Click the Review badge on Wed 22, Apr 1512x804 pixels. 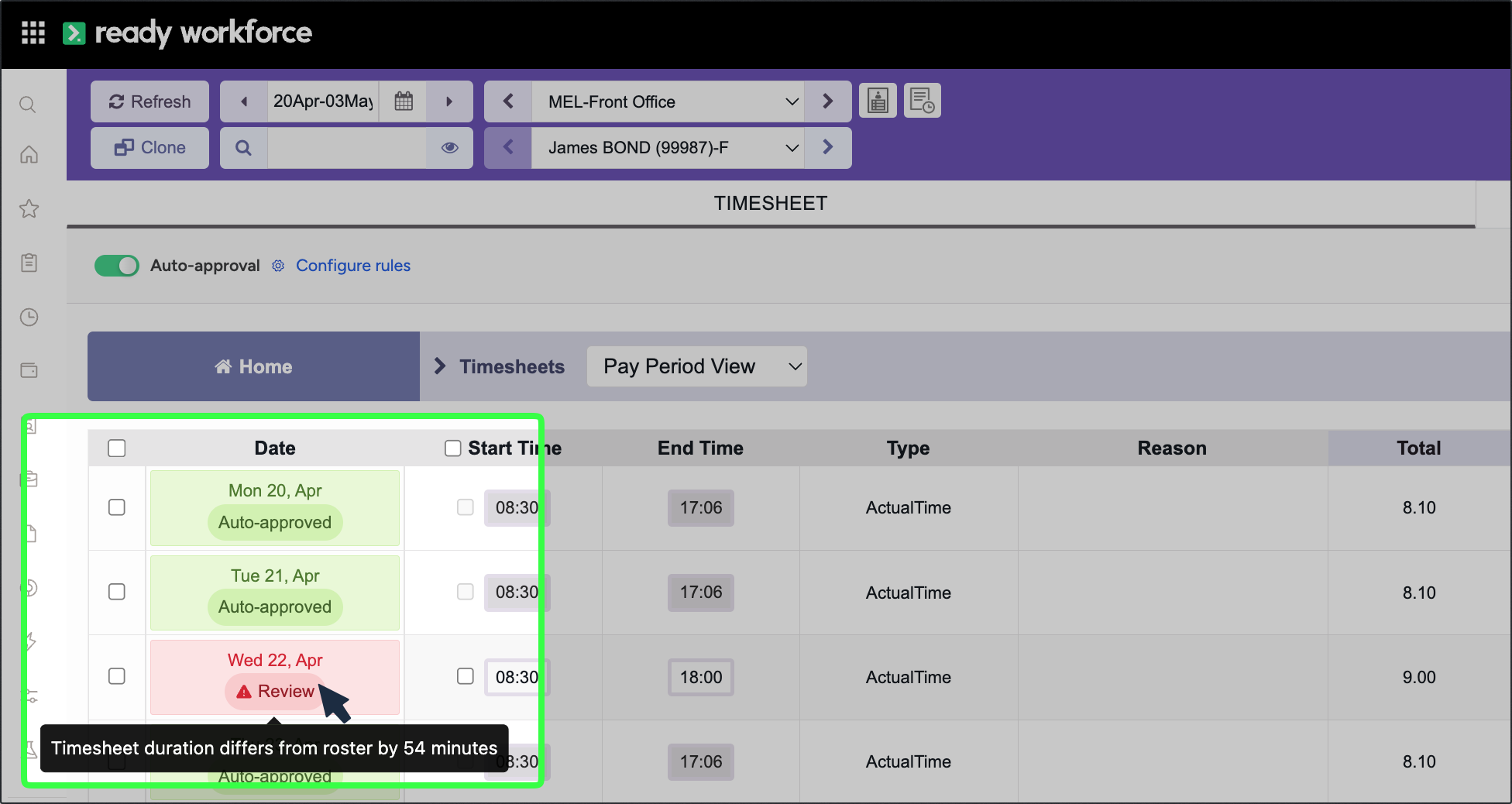click(276, 692)
